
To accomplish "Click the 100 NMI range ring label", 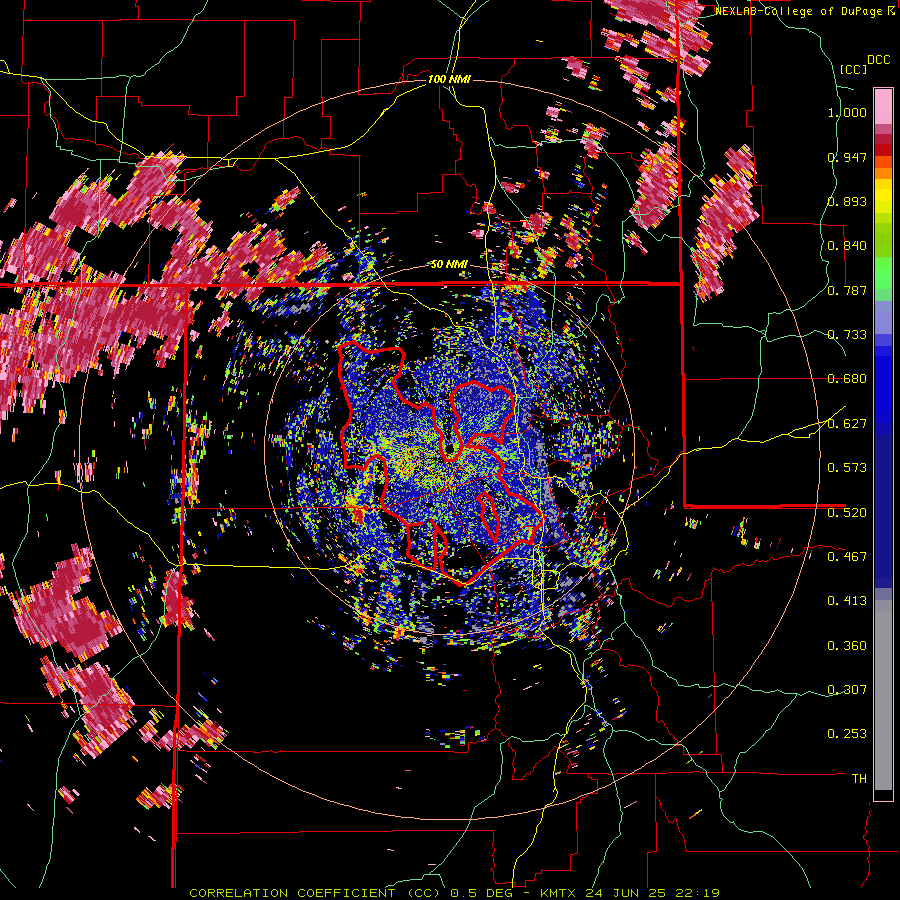I will point(449,79).
